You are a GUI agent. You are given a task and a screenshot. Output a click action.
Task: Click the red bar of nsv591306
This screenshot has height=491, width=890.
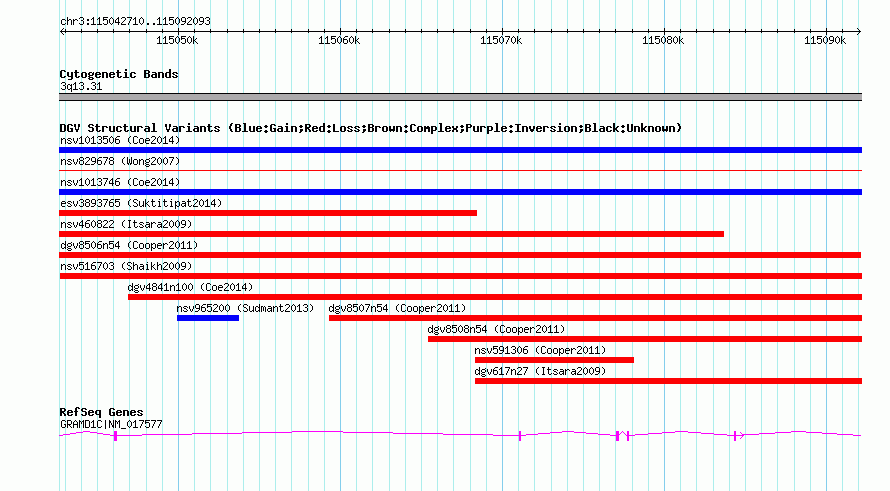[x=554, y=360]
